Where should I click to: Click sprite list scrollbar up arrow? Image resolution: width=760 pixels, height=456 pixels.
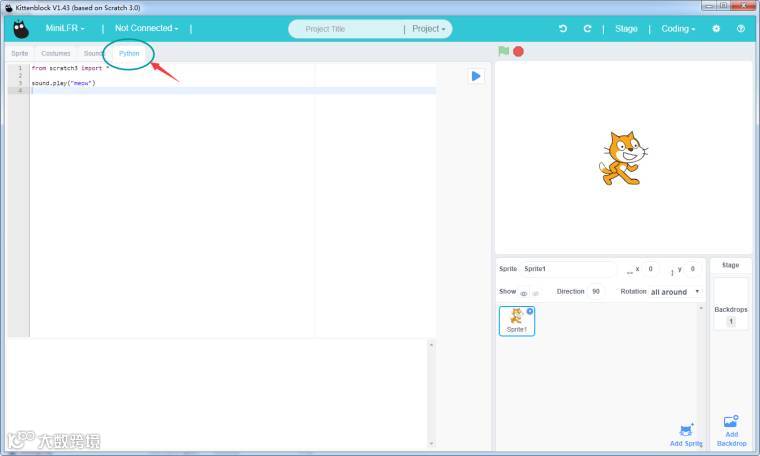pos(701,308)
